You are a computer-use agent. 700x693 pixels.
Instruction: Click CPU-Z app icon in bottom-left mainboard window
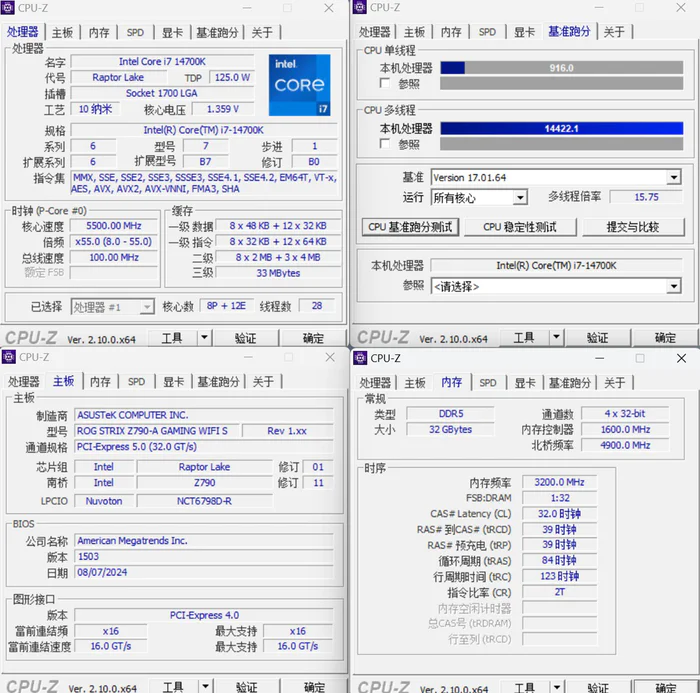pyautogui.click(x=9, y=357)
